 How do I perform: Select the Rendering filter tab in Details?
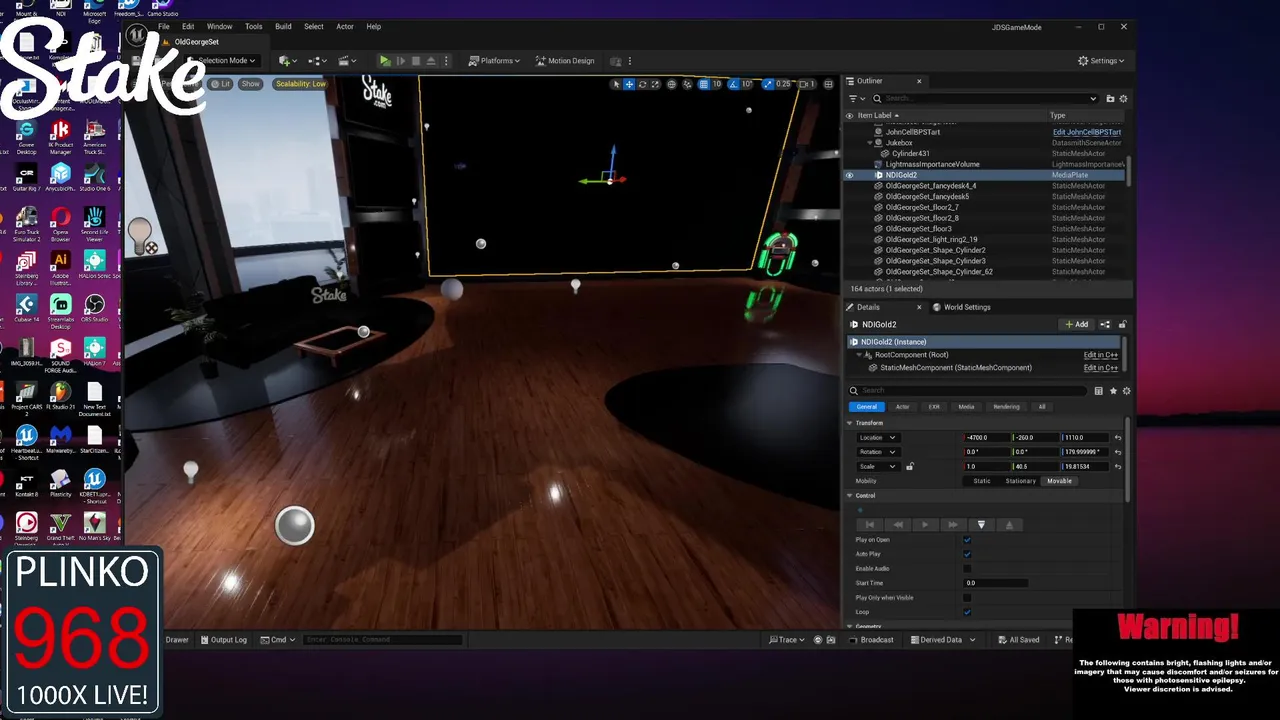[1006, 407]
